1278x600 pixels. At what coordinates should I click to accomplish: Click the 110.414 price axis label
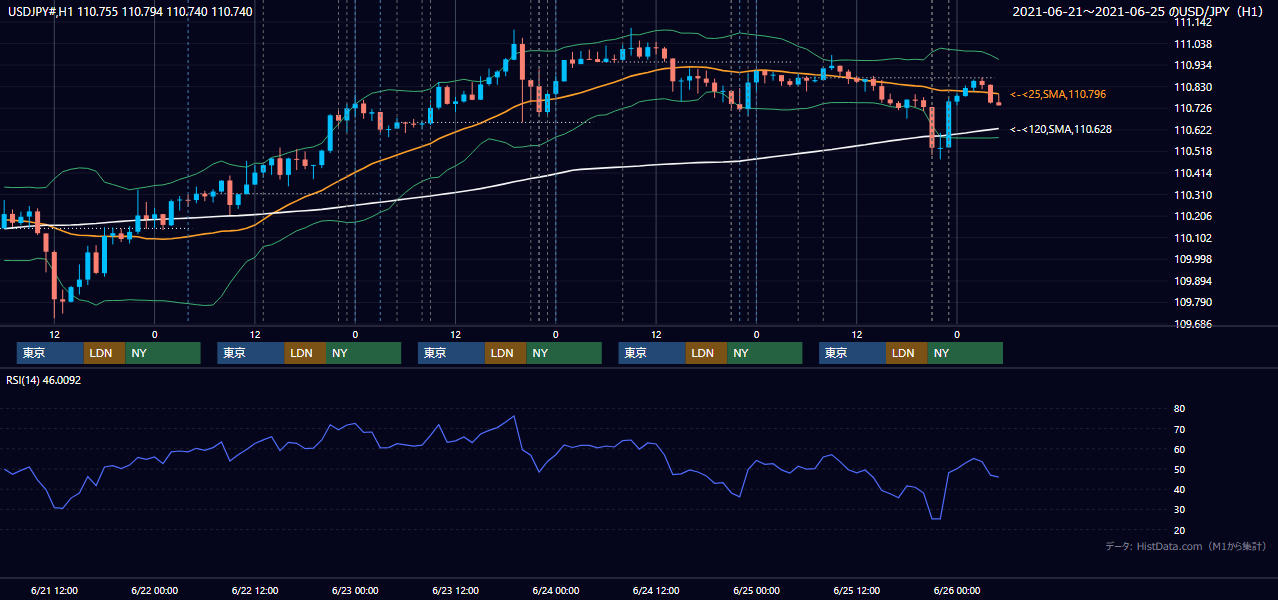point(1193,173)
